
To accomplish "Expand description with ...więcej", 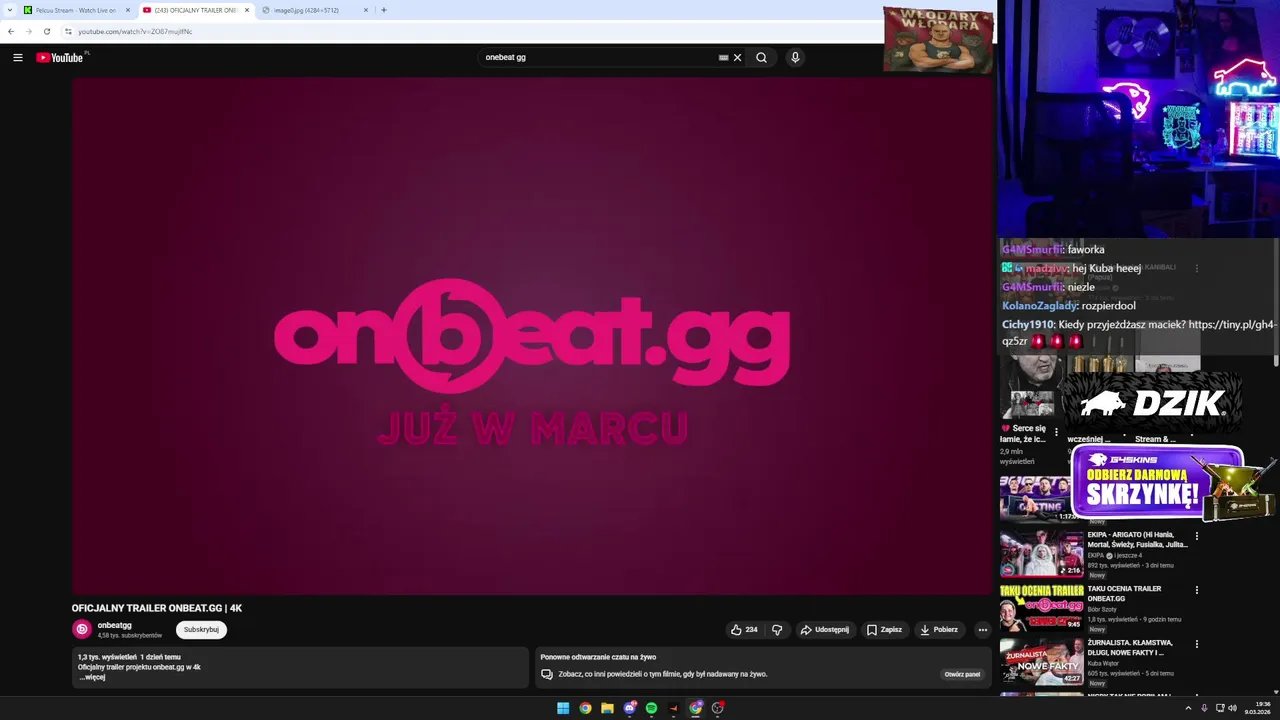I will 92,677.
